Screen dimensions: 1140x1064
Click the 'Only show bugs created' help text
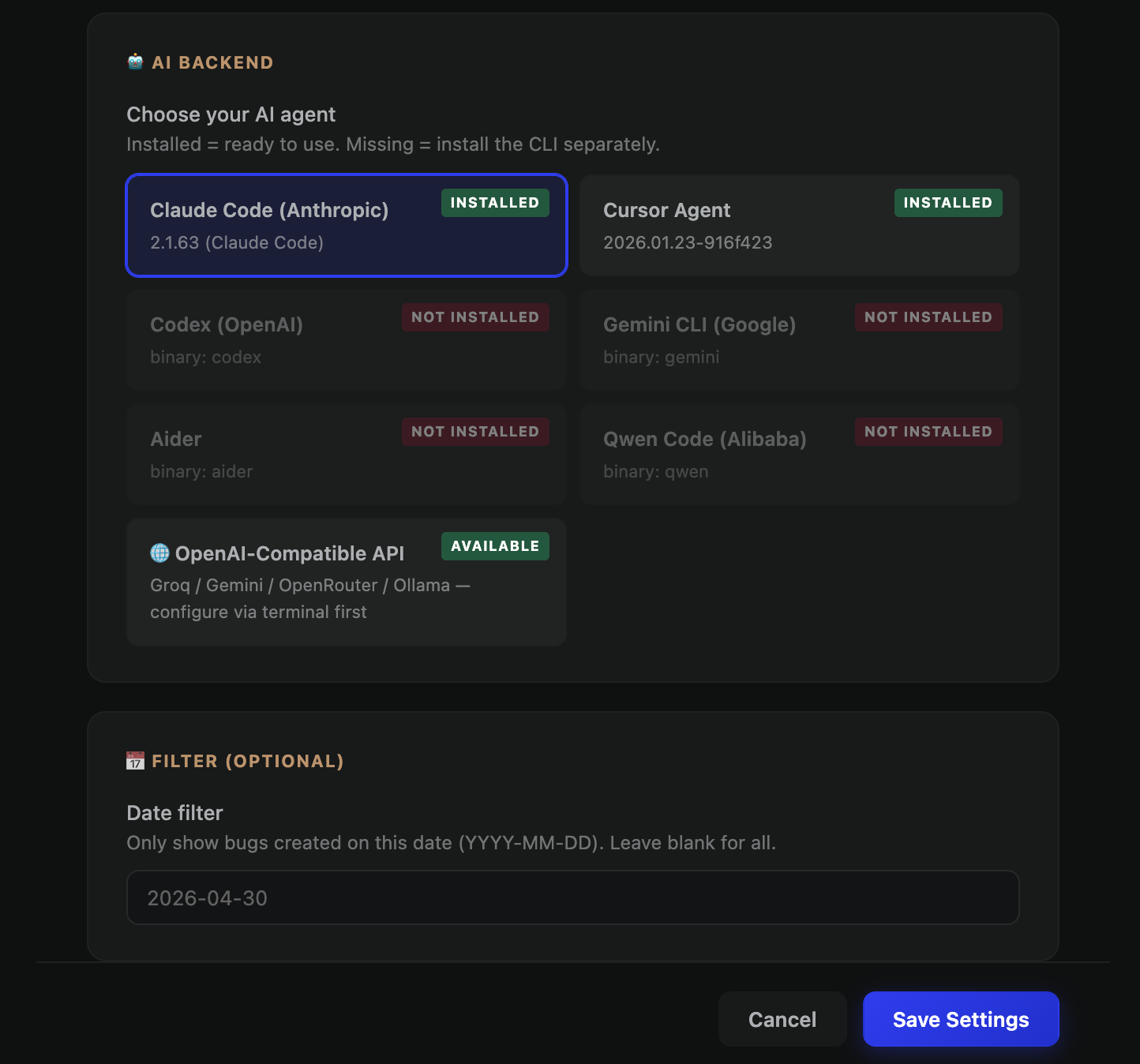click(452, 843)
